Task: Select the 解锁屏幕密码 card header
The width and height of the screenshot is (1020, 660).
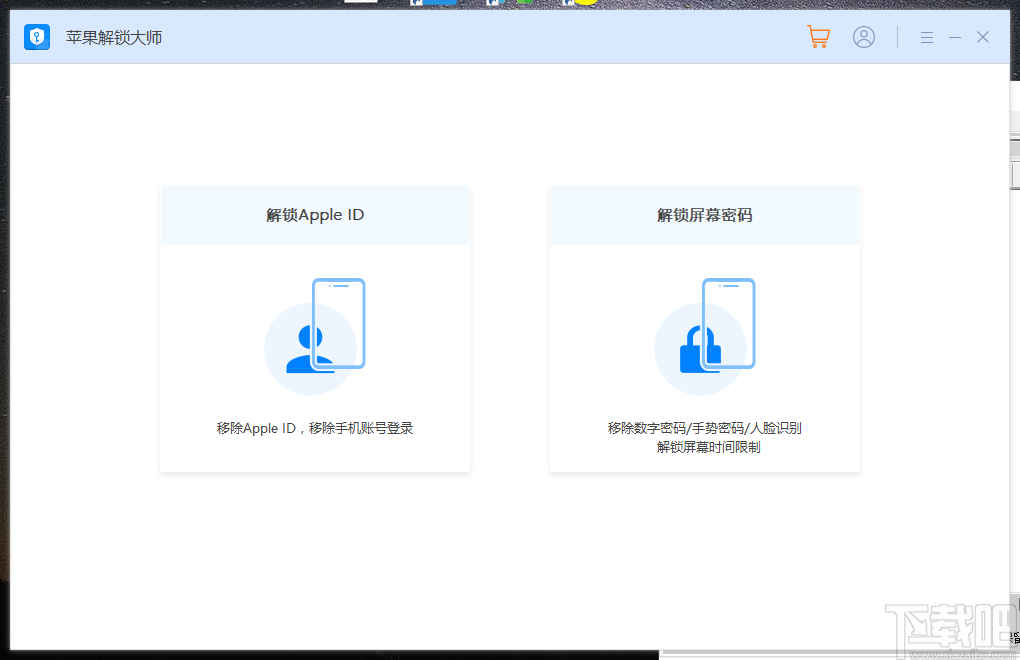Action: [x=705, y=215]
